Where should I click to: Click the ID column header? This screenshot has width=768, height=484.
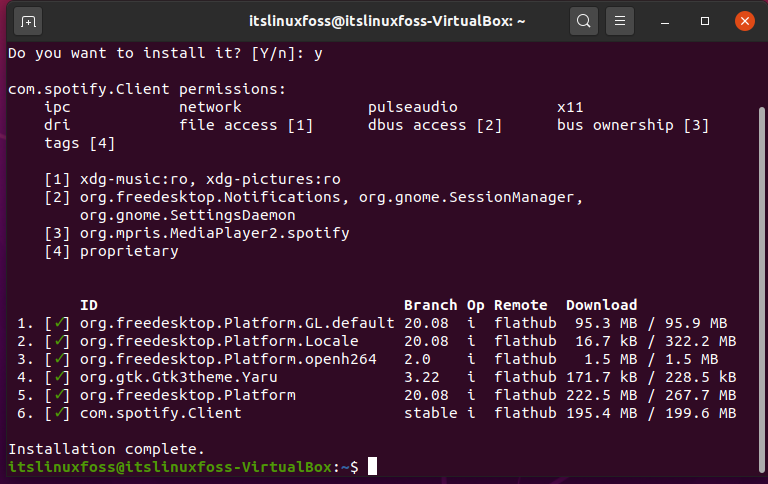click(x=89, y=305)
